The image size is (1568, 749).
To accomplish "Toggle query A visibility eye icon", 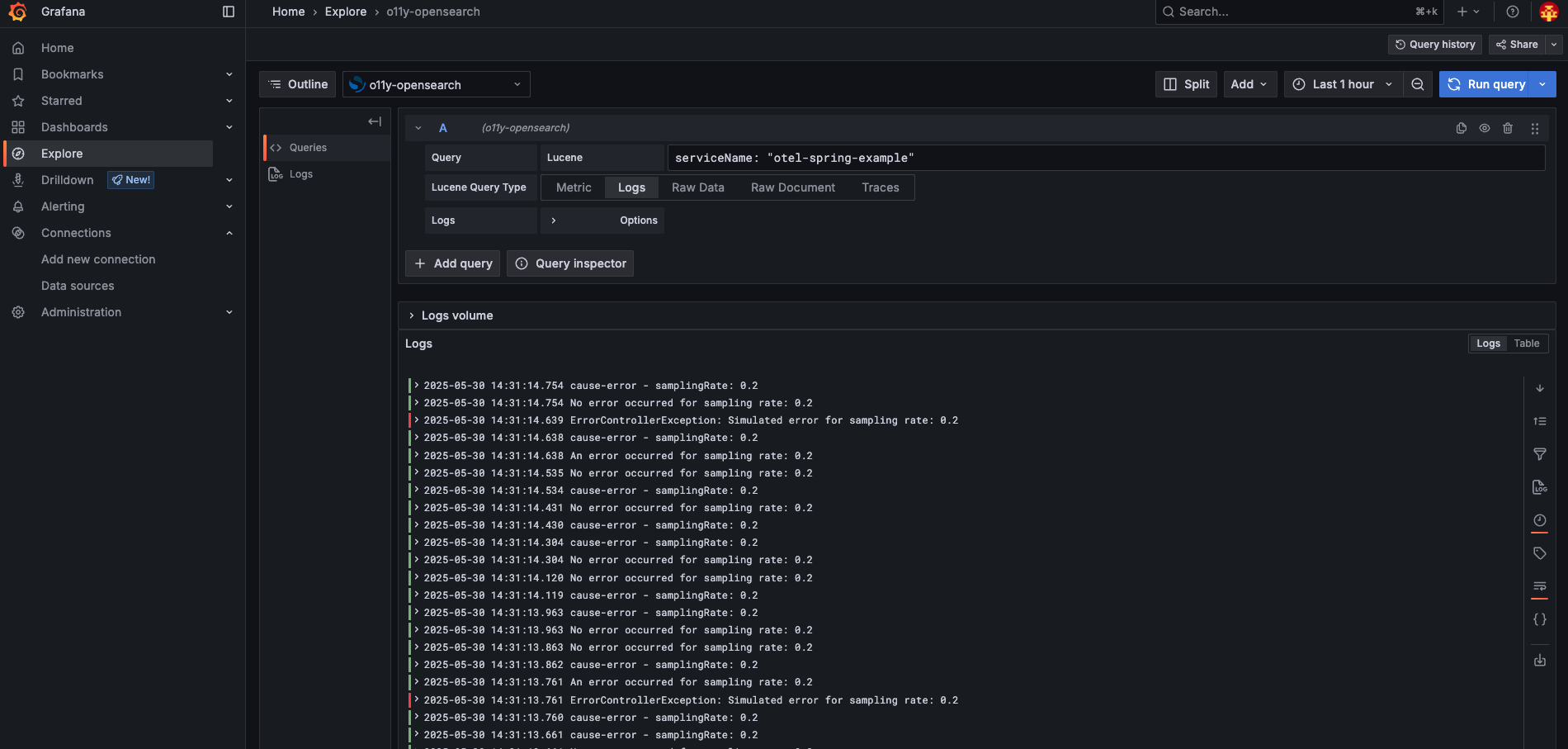I will pyautogui.click(x=1484, y=128).
